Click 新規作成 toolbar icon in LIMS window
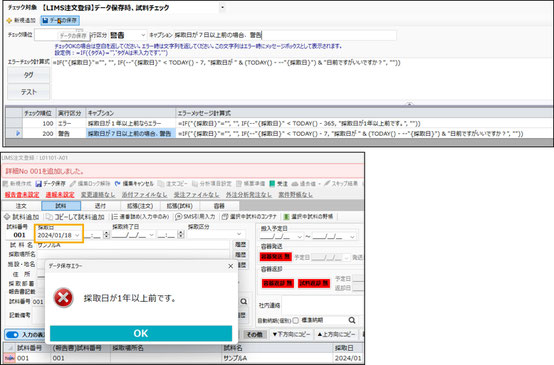This screenshot has height=365, width=554. (6, 184)
